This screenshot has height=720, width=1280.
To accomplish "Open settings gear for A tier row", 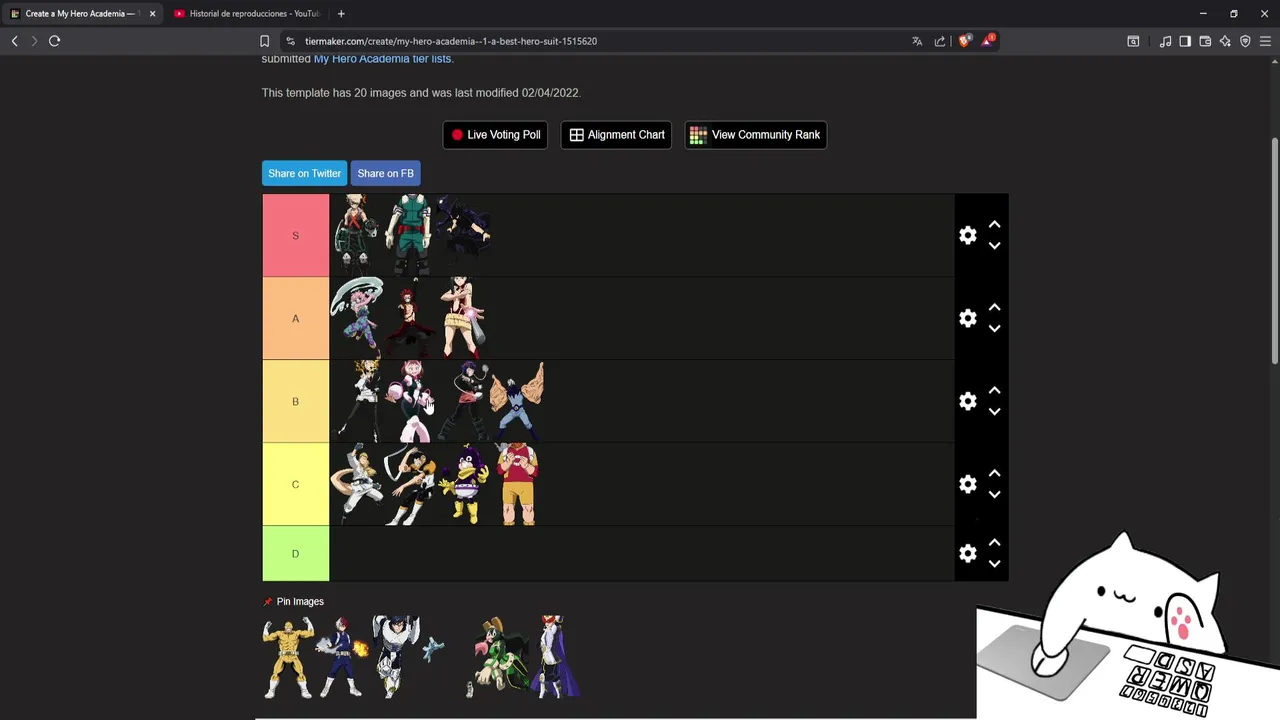I will (967, 318).
